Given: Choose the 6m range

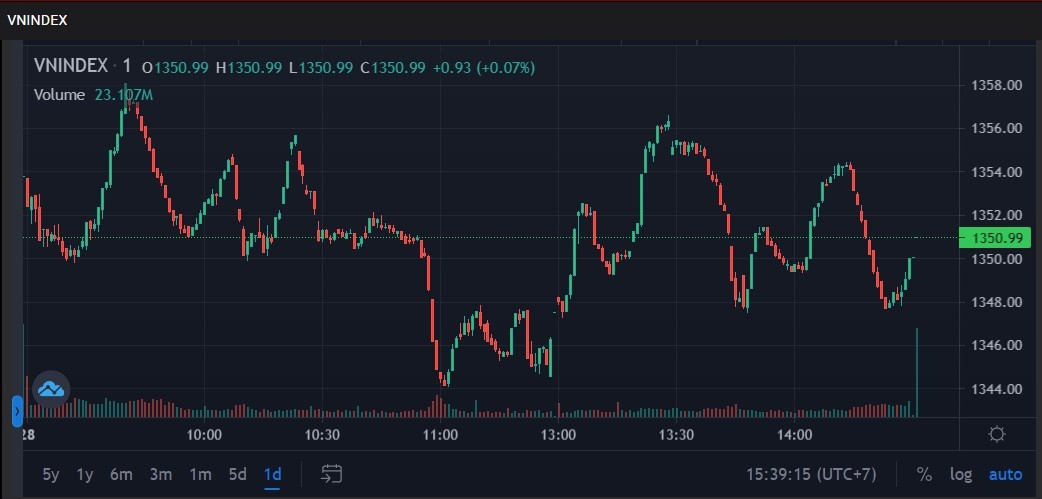Looking at the screenshot, I should [x=121, y=474].
